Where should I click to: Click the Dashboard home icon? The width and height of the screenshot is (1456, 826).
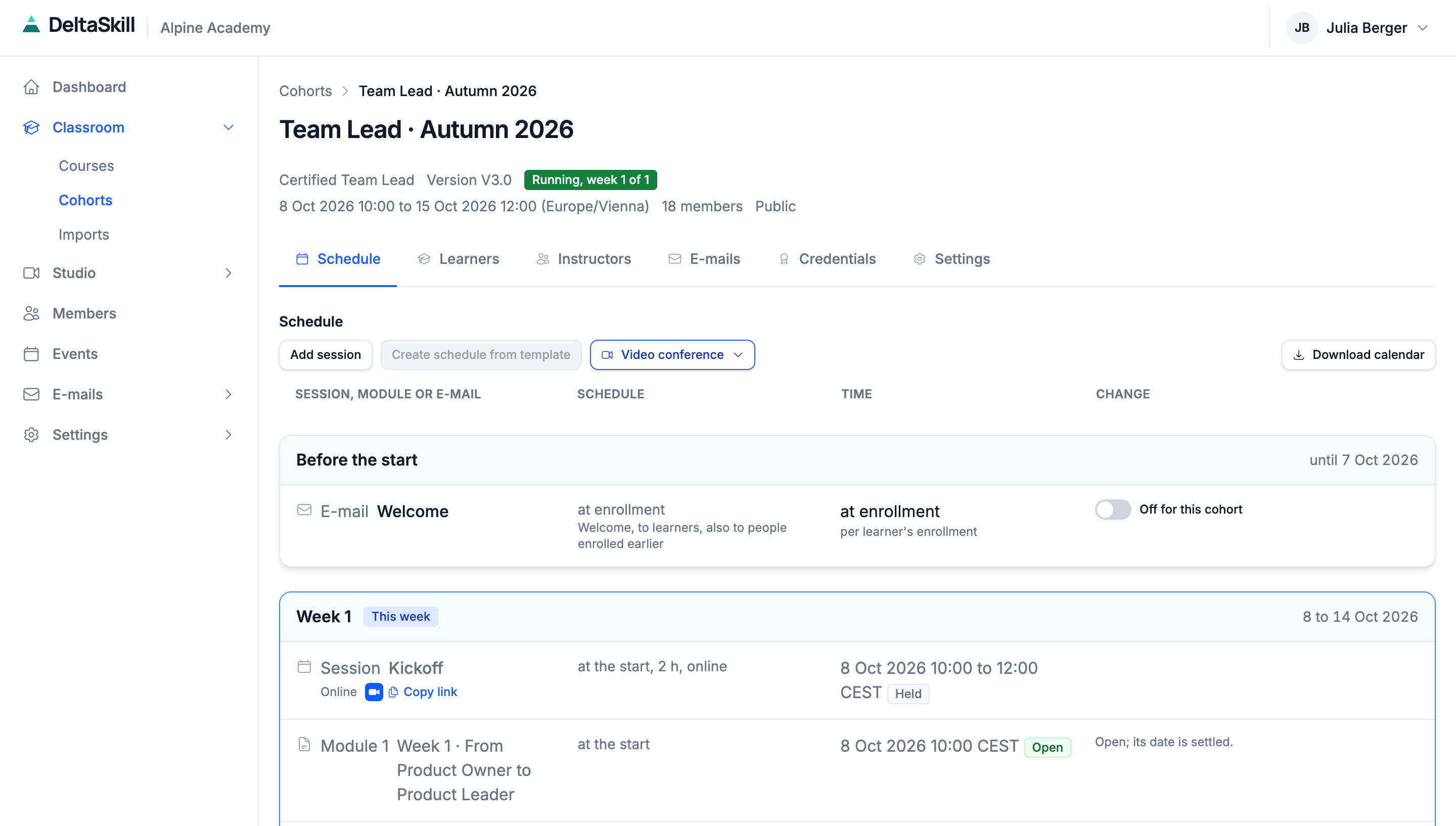(x=31, y=87)
